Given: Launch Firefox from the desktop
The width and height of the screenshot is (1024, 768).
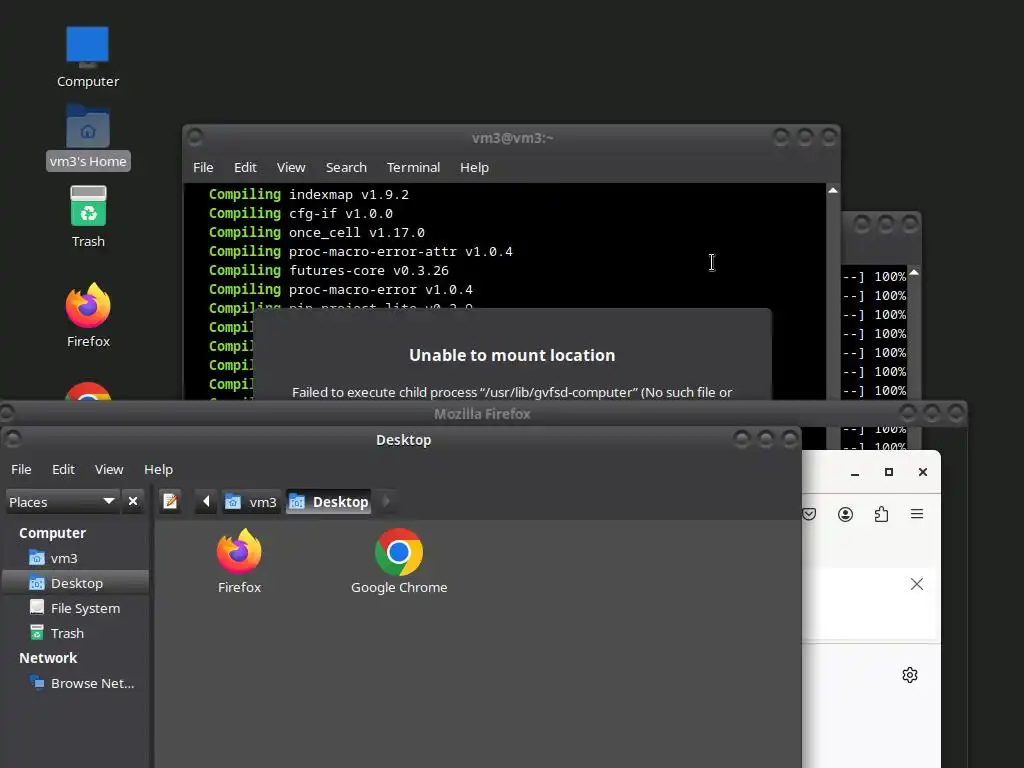Looking at the screenshot, I should point(88,315).
